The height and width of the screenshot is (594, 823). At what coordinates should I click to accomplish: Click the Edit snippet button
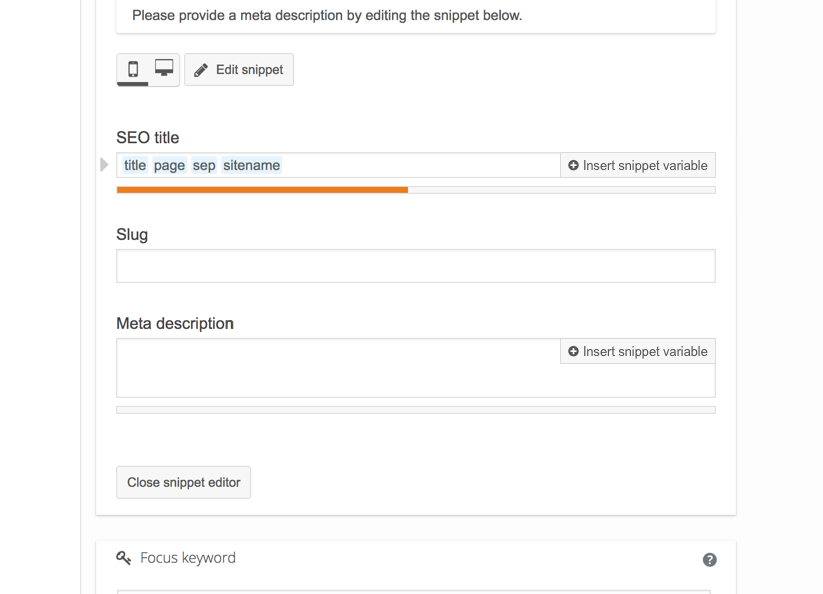click(238, 69)
